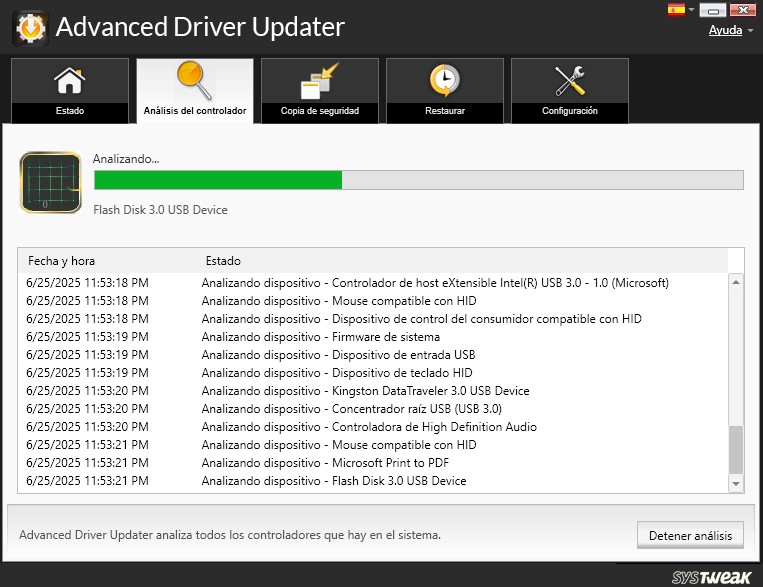Click the Advanced Driver Updater title text
This screenshot has height=587, width=763.
[200, 27]
